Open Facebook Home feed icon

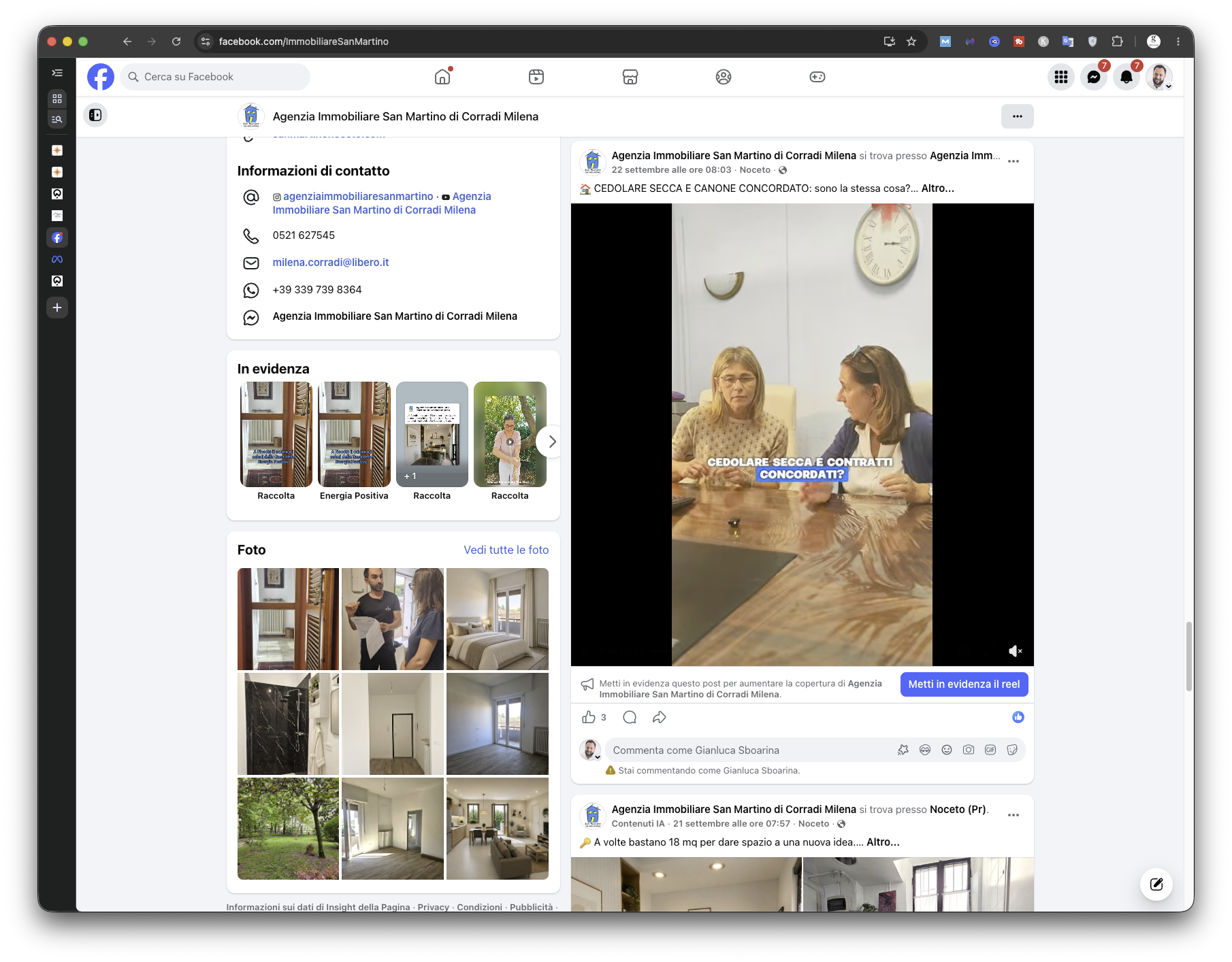click(x=442, y=77)
